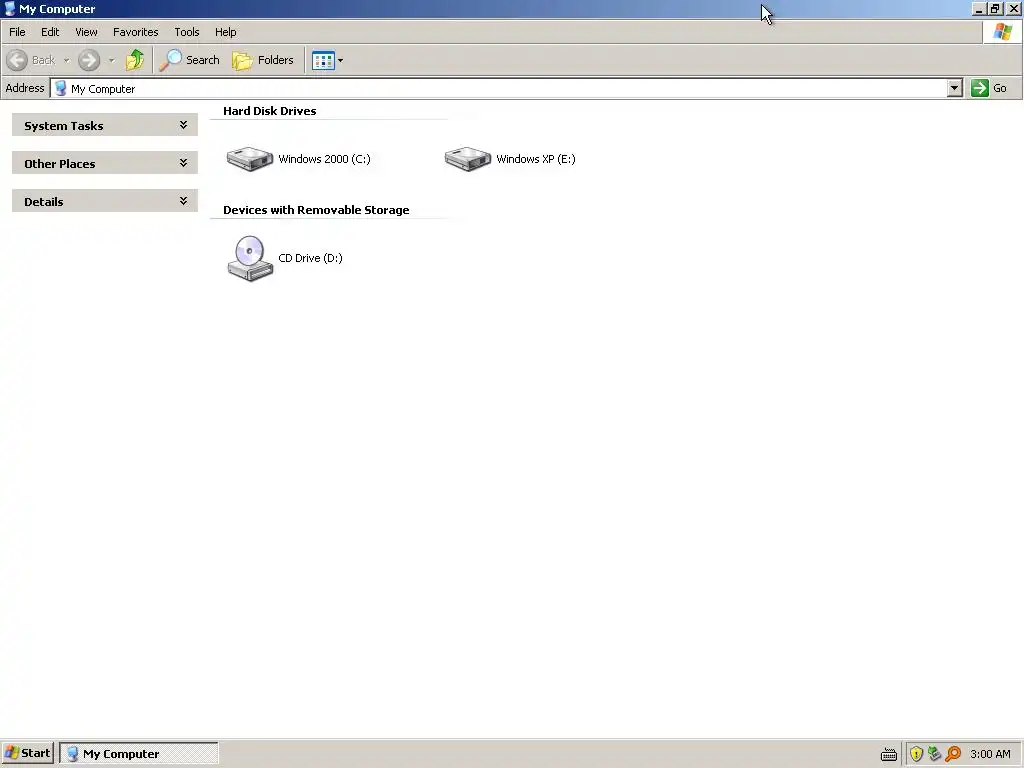
Task: Click the Forward arrow icon
Action: 89,60
